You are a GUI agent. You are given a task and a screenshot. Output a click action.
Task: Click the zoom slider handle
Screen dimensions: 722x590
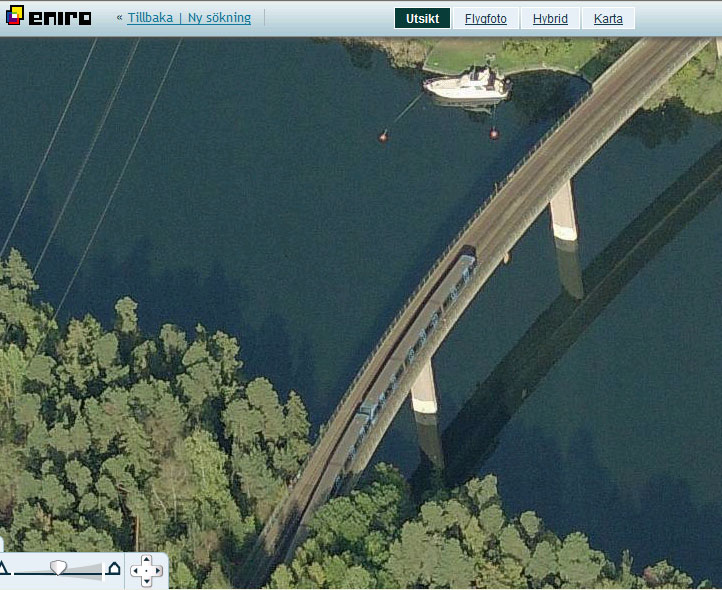pos(58,567)
